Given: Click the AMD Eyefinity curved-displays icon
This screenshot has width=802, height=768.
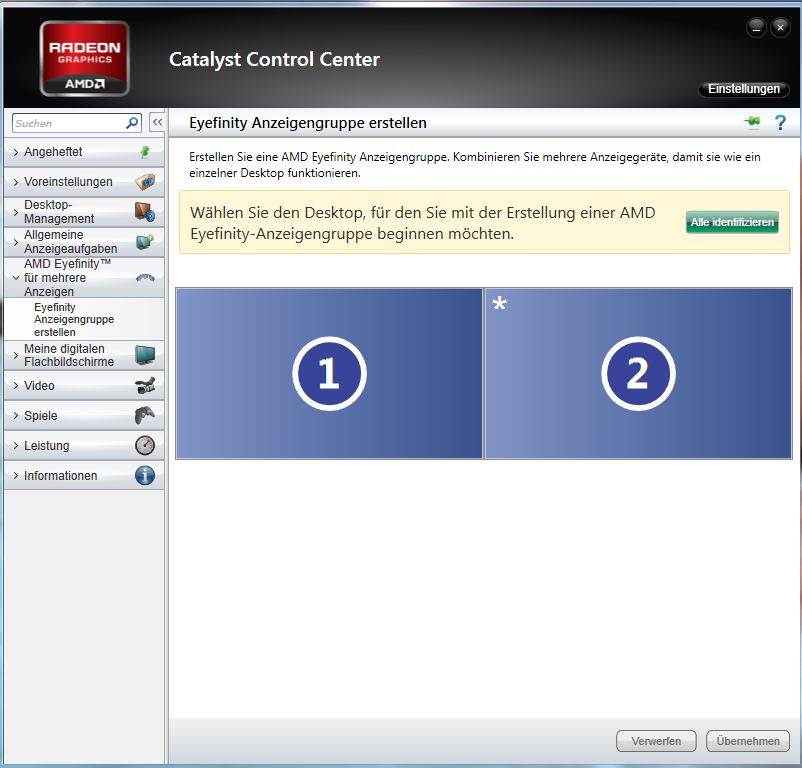Looking at the screenshot, I should [145, 278].
